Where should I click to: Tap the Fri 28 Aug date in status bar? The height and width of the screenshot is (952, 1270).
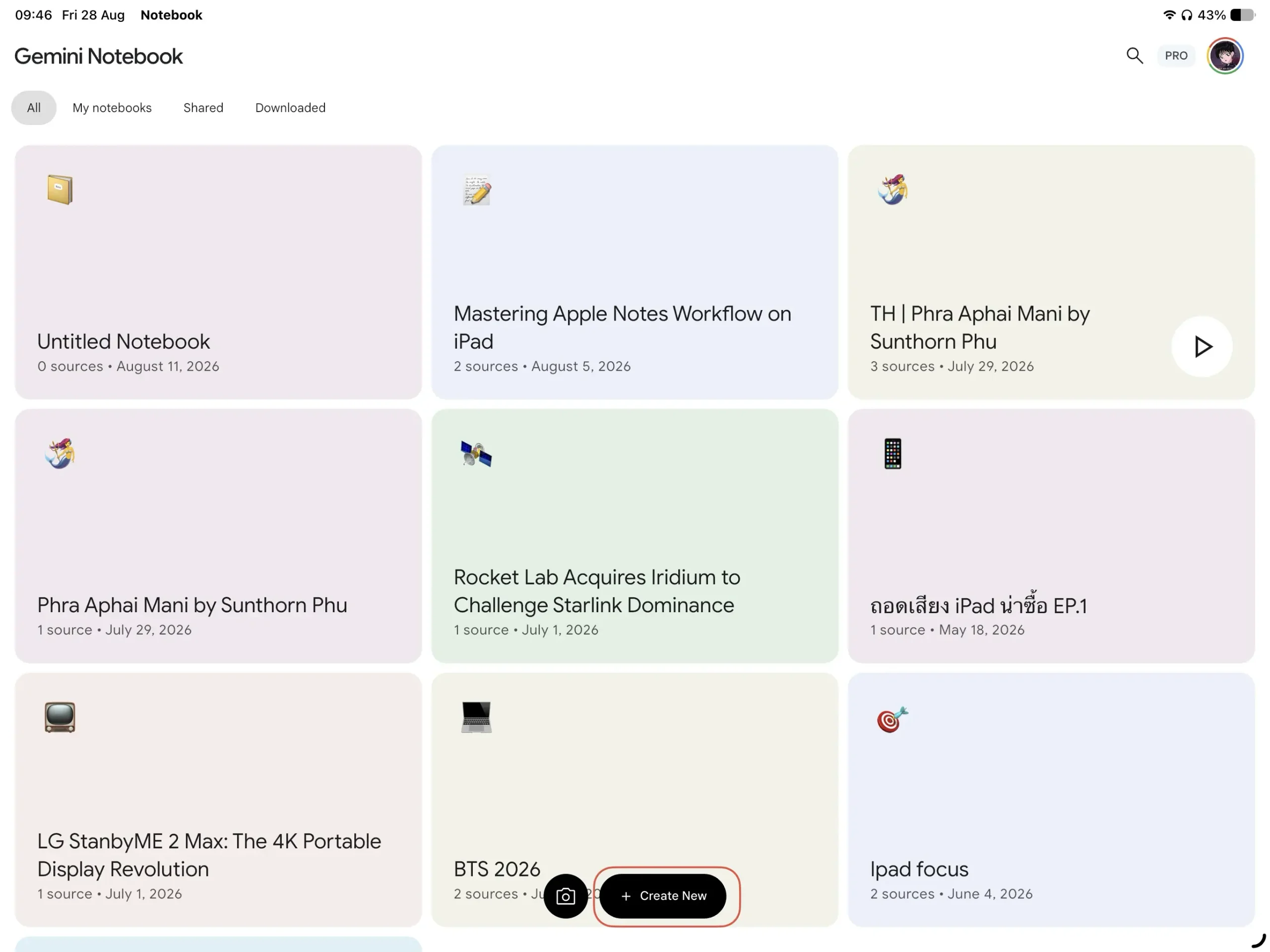point(93,15)
